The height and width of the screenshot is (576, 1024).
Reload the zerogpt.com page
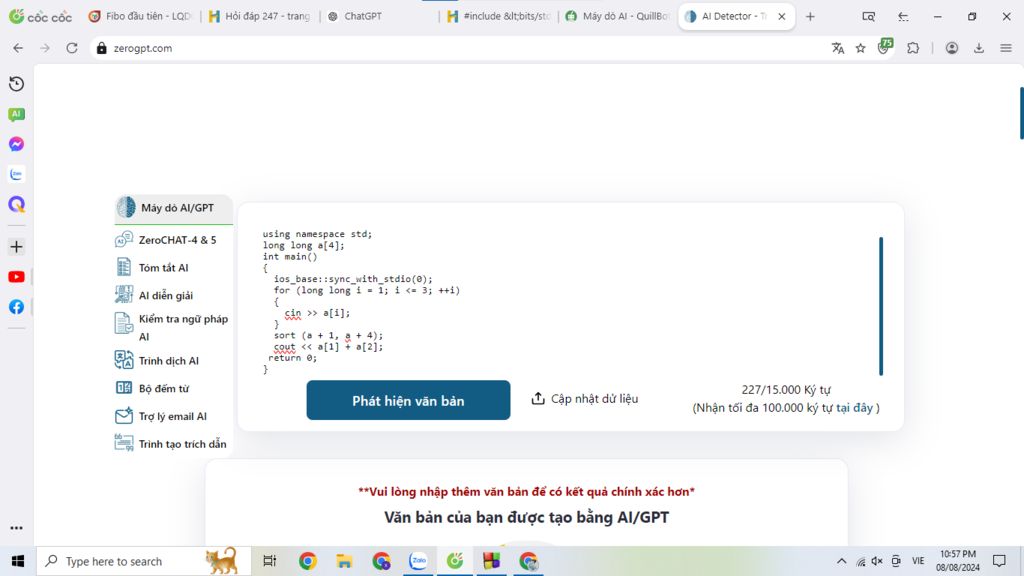72,48
